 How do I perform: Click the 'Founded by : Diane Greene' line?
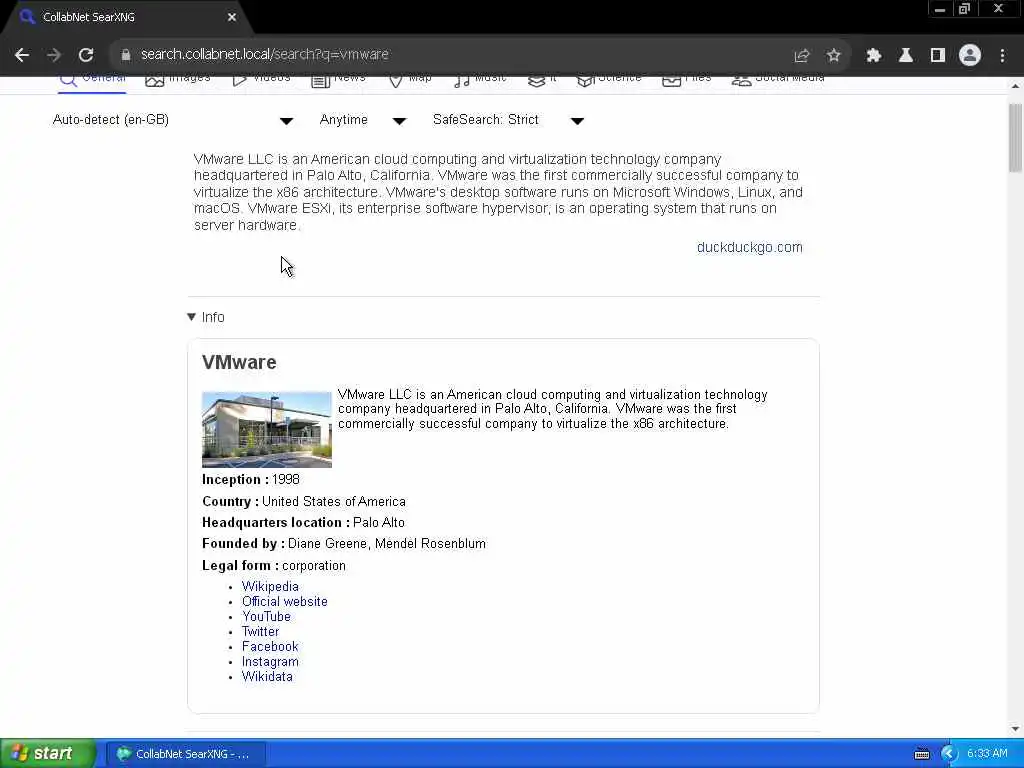pyautogui.click(x=344, y=544)
